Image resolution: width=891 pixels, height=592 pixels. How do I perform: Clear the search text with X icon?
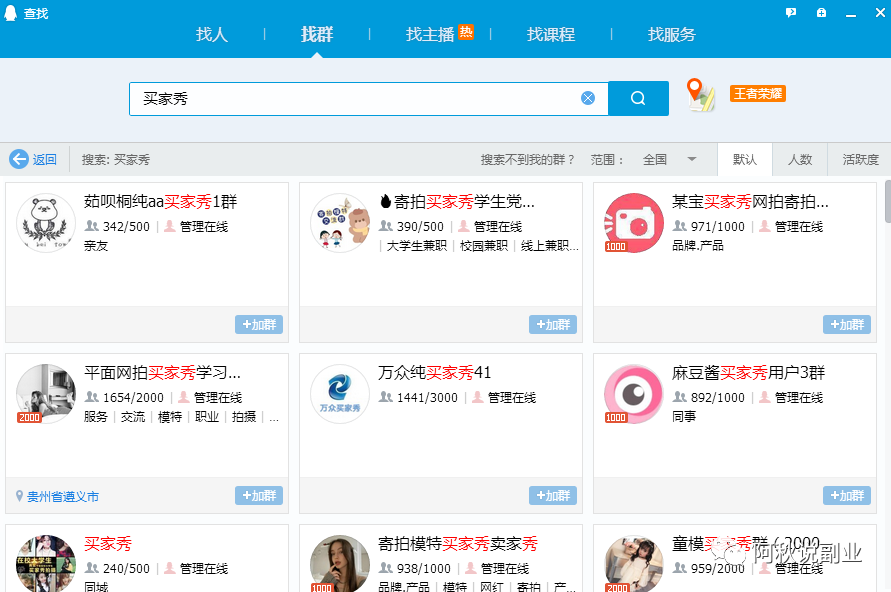[x=588, y=98]
